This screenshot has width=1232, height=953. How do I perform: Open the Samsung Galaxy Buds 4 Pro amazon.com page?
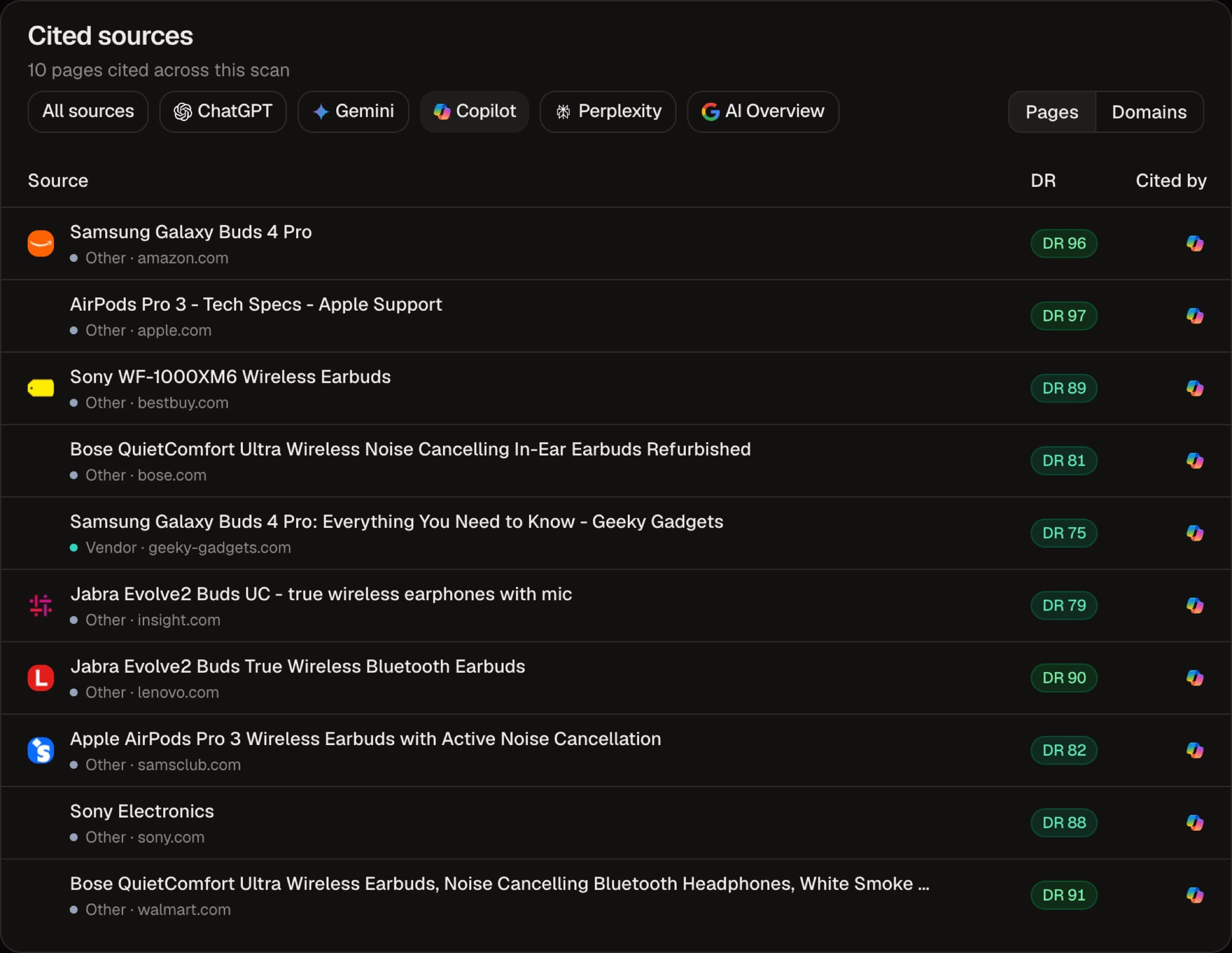point(190,232)
